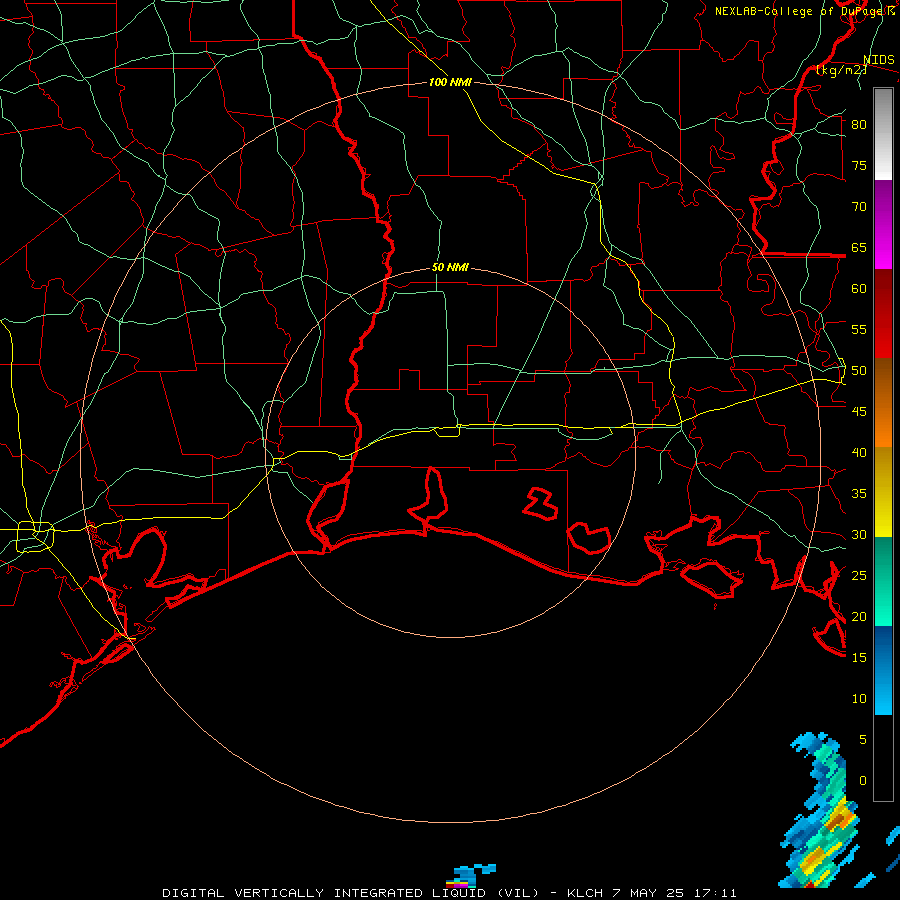Click the "100 NMI" range ring label
Screen dimensions: 900x900
(x=450, y=82)
